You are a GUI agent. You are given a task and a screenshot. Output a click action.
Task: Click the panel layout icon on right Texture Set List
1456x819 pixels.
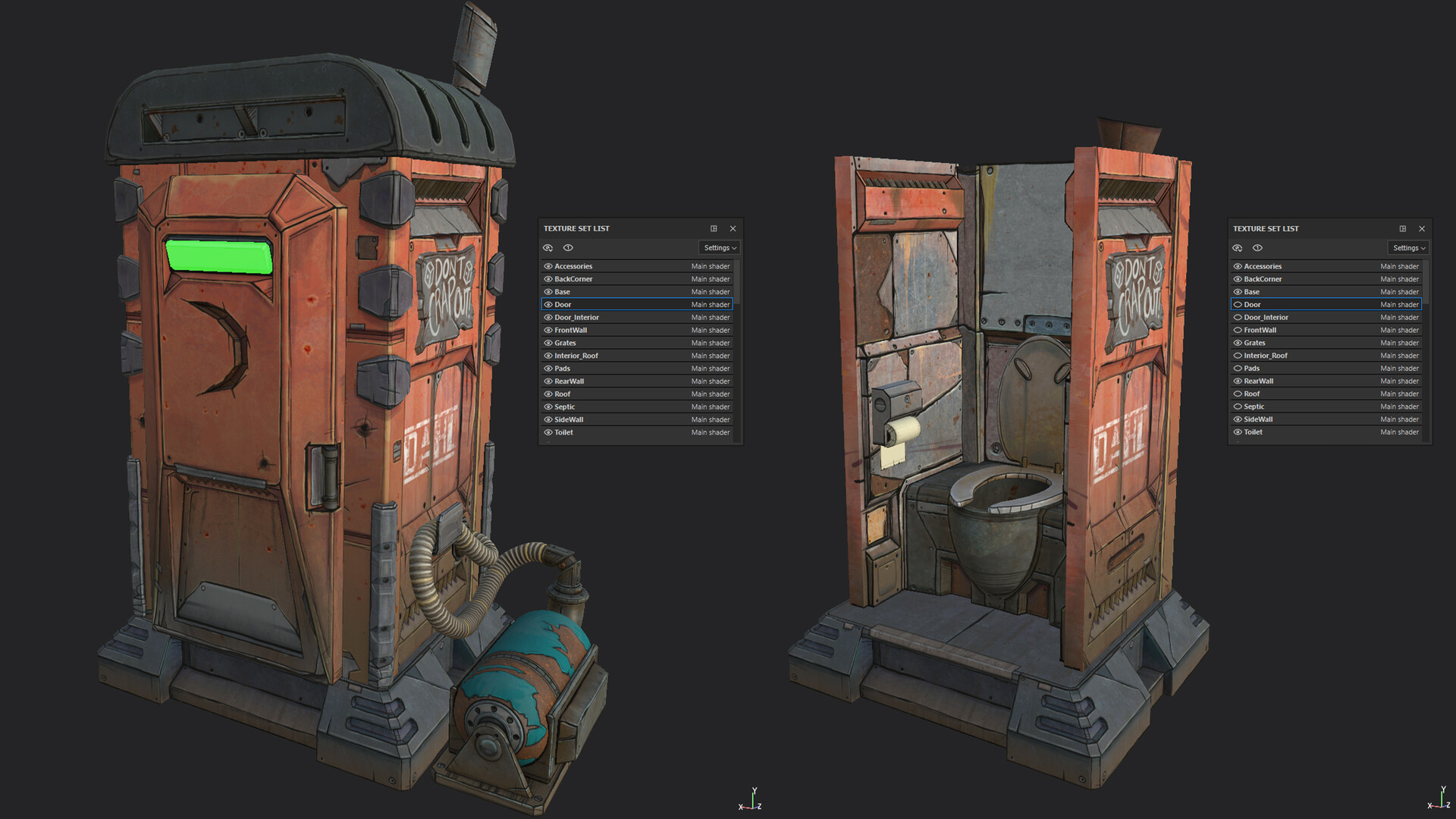(1404, 228)
